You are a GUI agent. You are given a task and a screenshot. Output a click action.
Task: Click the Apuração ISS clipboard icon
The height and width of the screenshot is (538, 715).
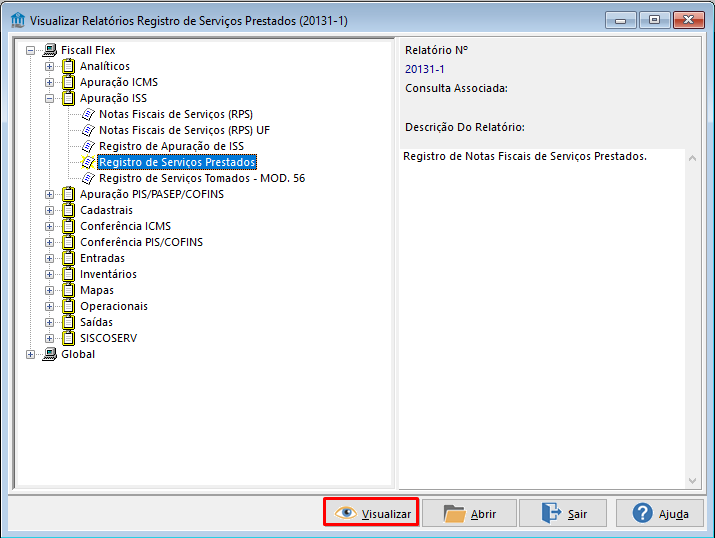pyautogui.click(x=68, y=98)
